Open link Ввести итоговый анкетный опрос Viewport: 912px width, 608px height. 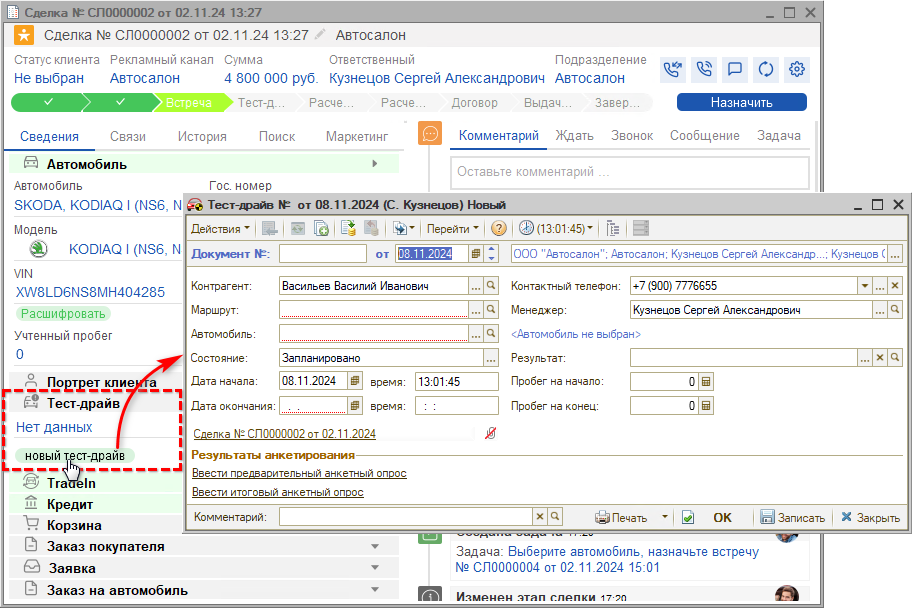coord(277,492)
